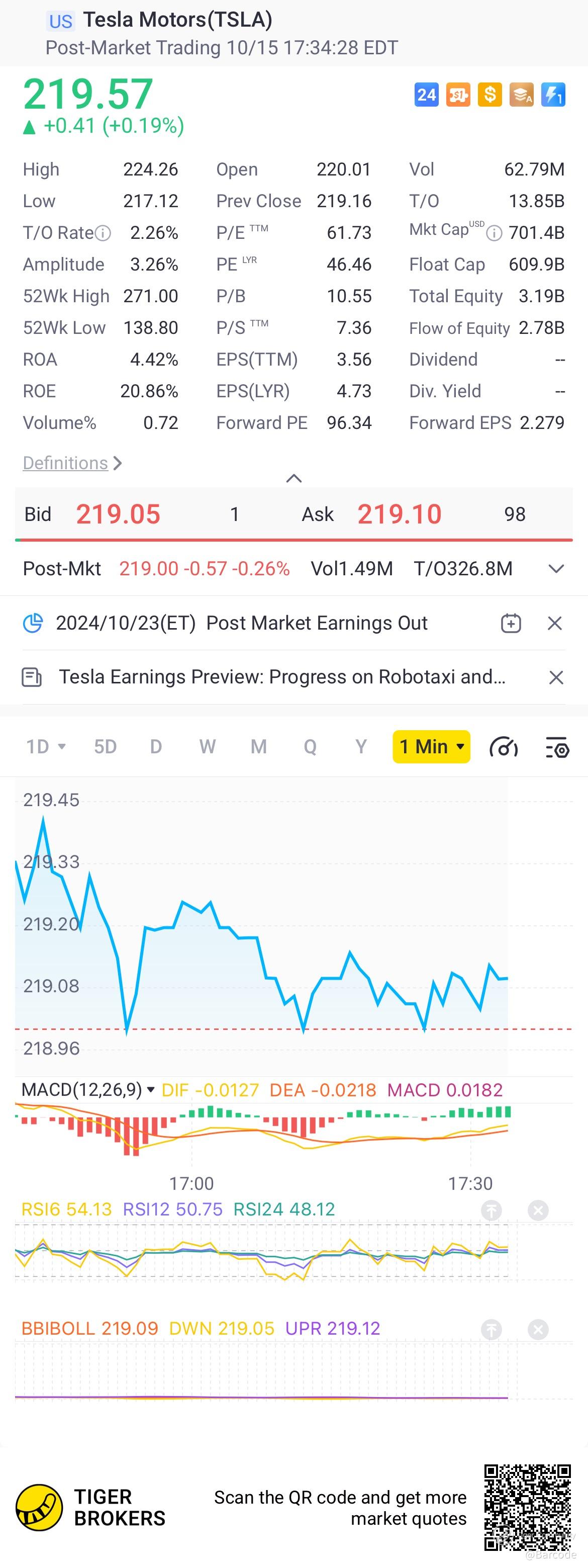Move RSI indicator panel to top
The width and height of the screenshot is (588, 1568).
(x=492, y=1210)
